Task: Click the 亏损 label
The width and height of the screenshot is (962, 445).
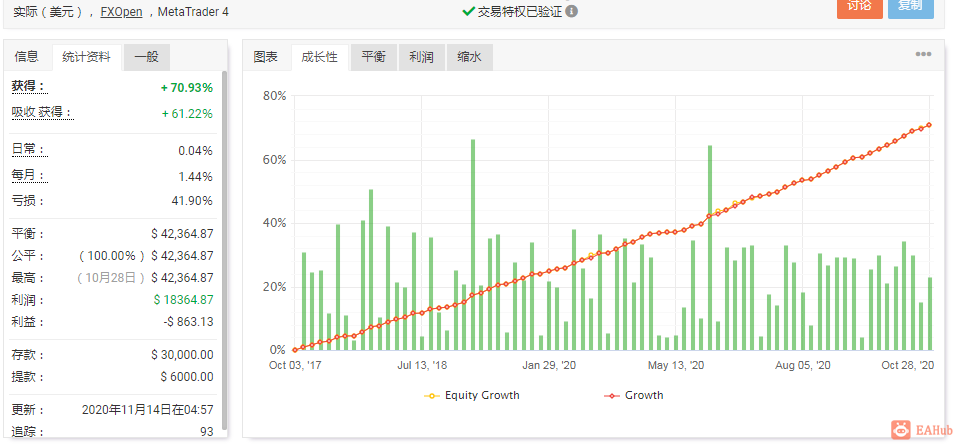Action: tap(28, 201)
